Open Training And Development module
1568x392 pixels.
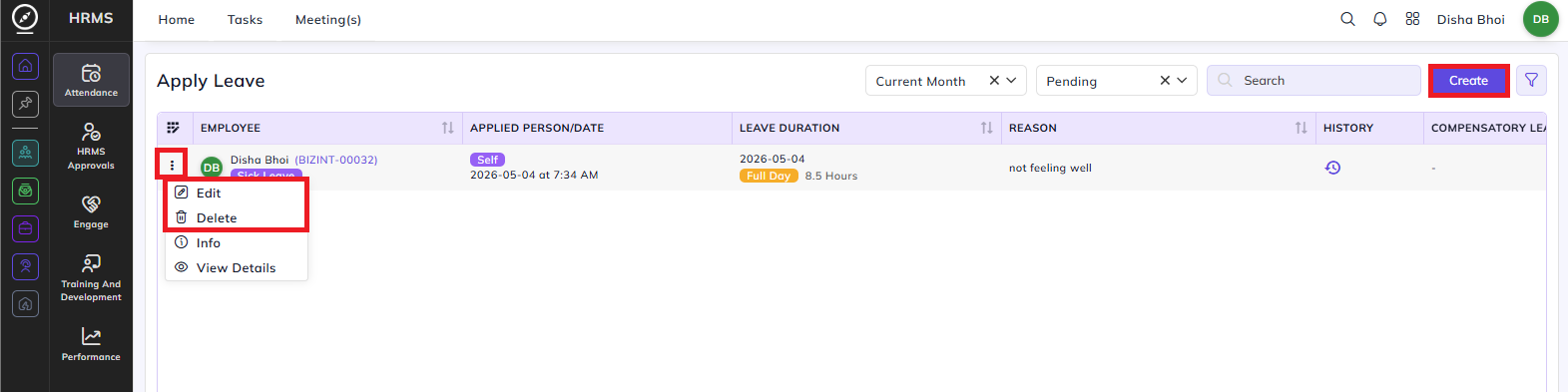pyautogui.click(x=91, y=277)
